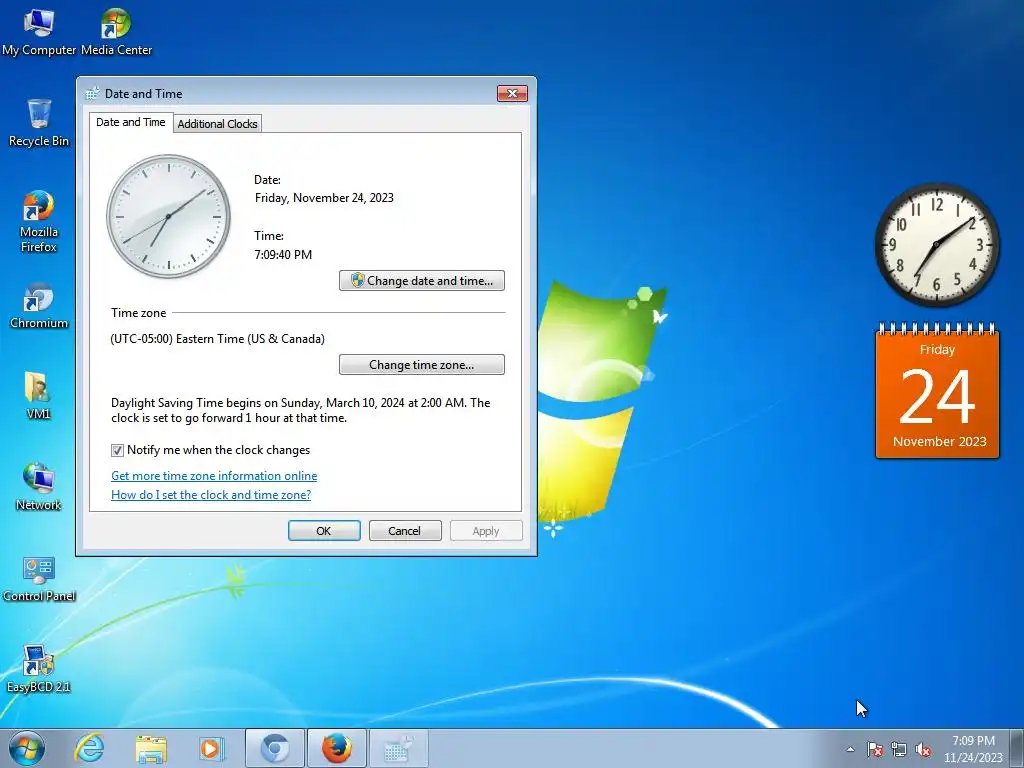Select EasyBCD 2.1 desktop shortcut

tap(39, 669)
